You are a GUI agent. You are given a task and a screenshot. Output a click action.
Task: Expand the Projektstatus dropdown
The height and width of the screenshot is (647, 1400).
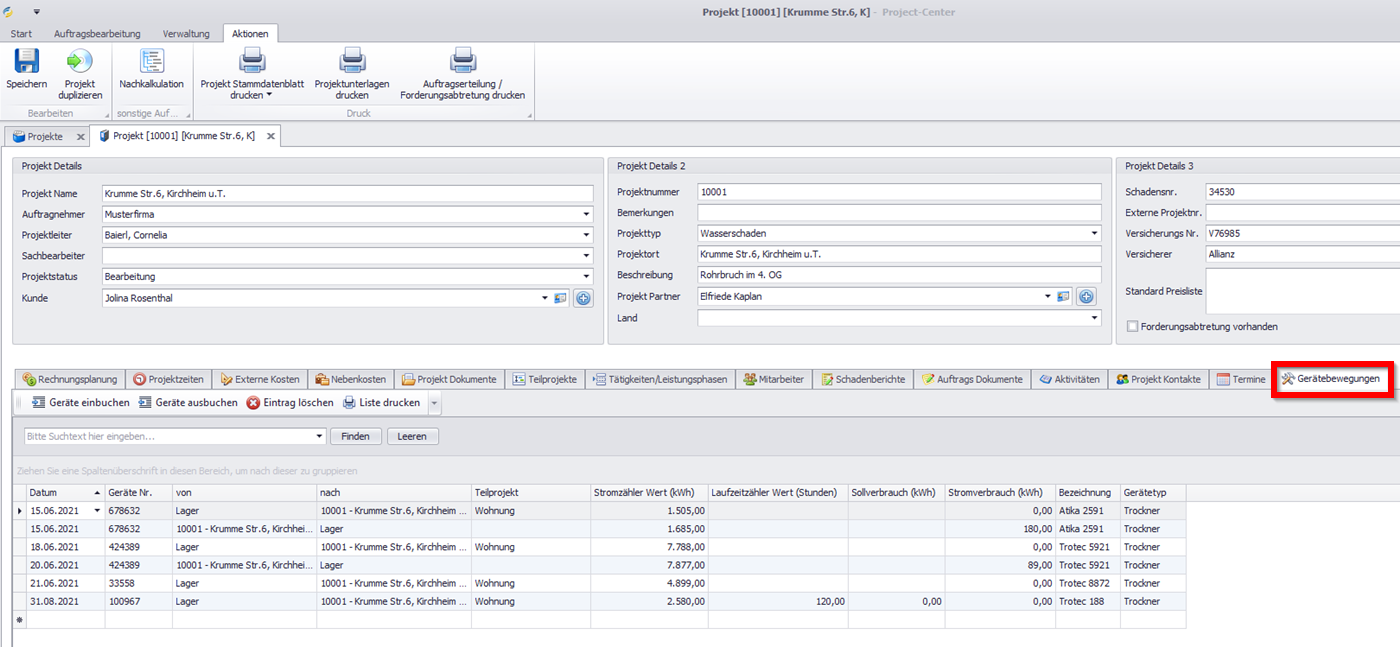click(x=586, y=277)
